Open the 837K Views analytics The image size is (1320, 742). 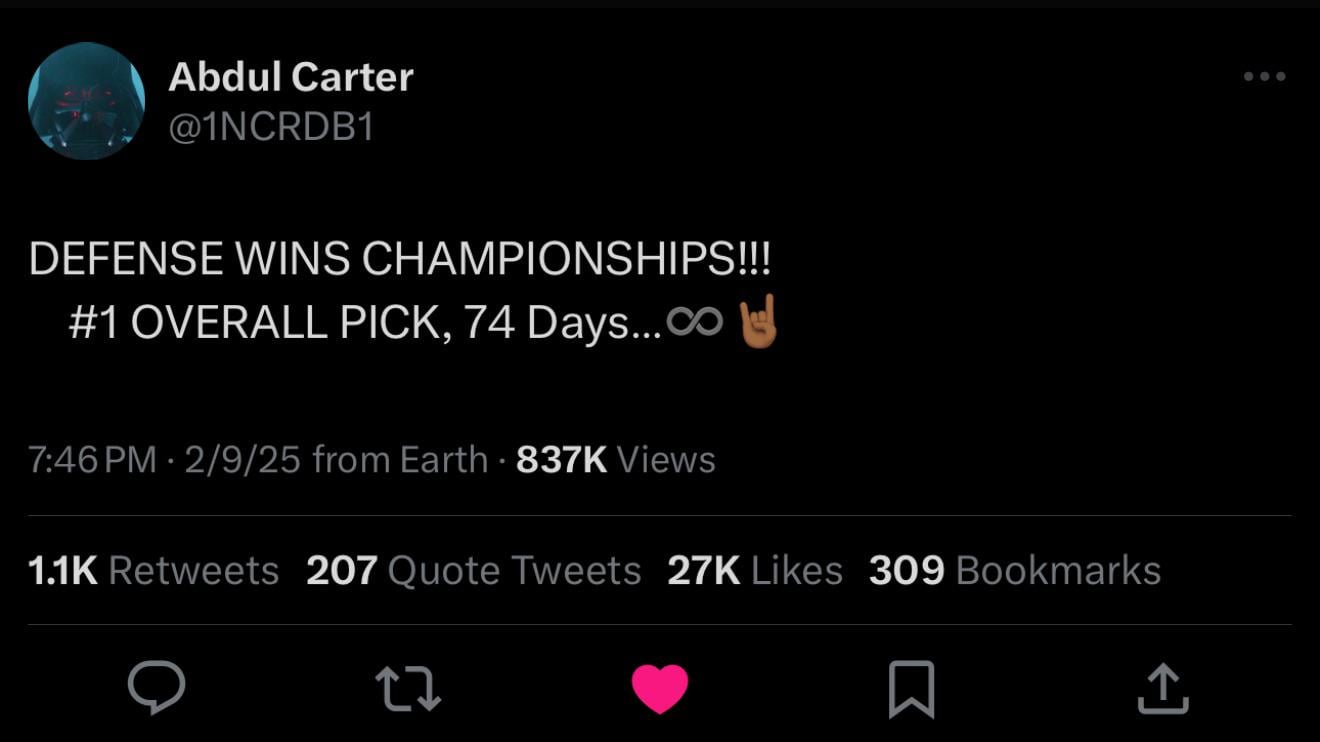click(615, 460)
